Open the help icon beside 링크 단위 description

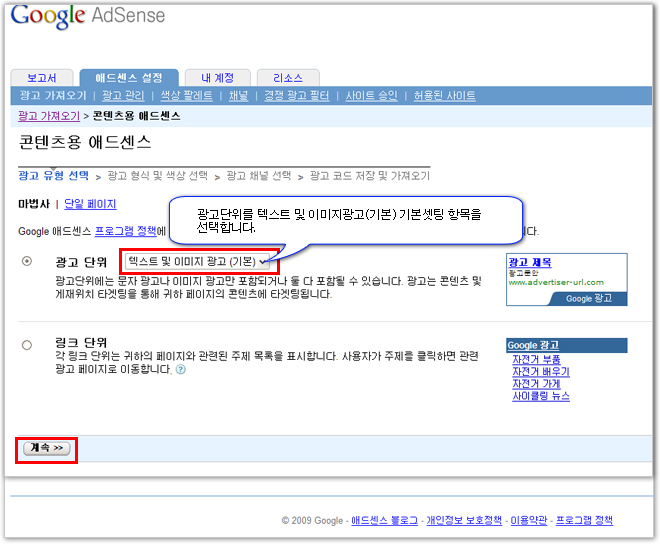(x=181, y=370)
